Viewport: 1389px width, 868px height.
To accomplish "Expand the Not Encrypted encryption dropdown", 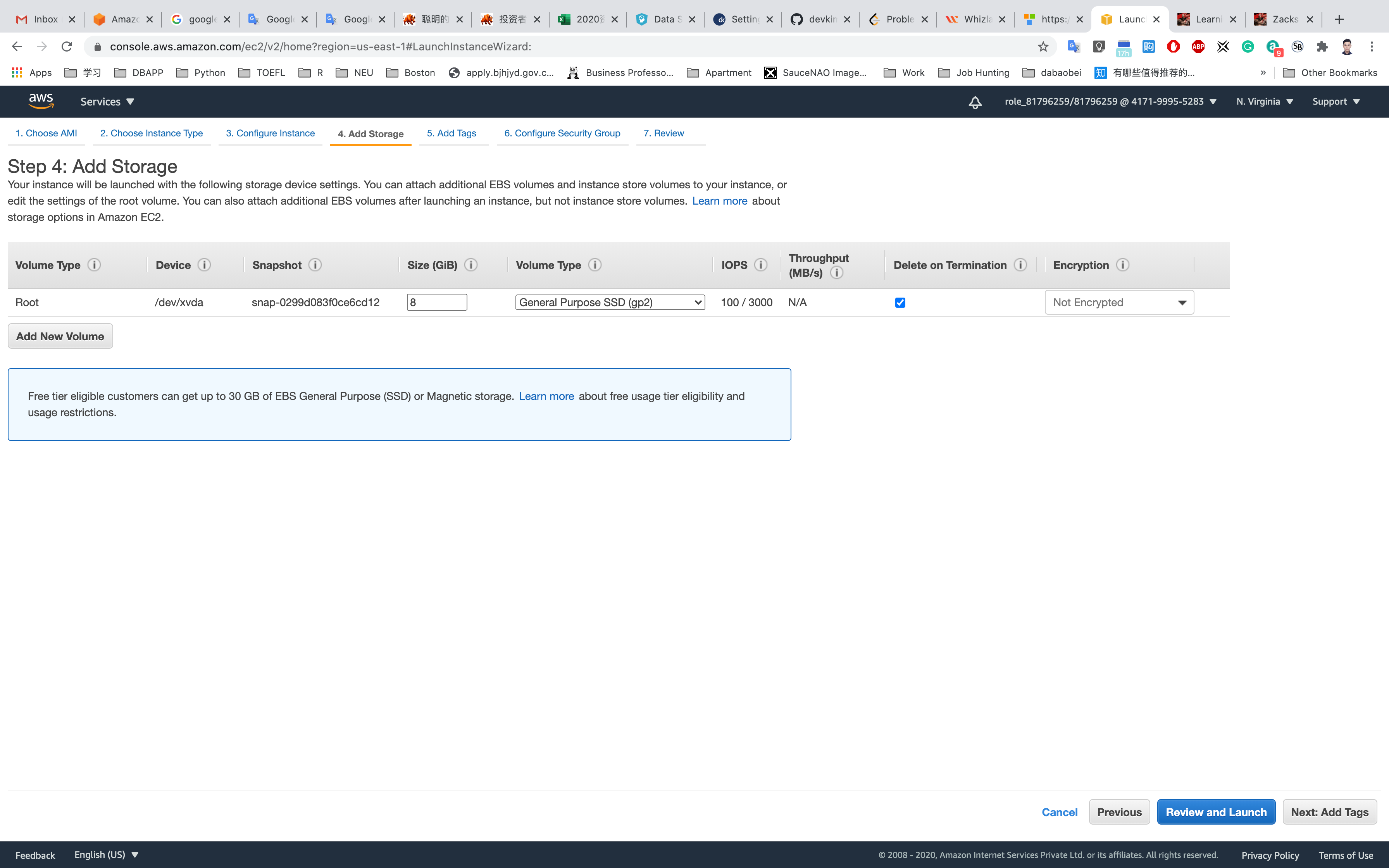I will click(x=1118, y=303).
